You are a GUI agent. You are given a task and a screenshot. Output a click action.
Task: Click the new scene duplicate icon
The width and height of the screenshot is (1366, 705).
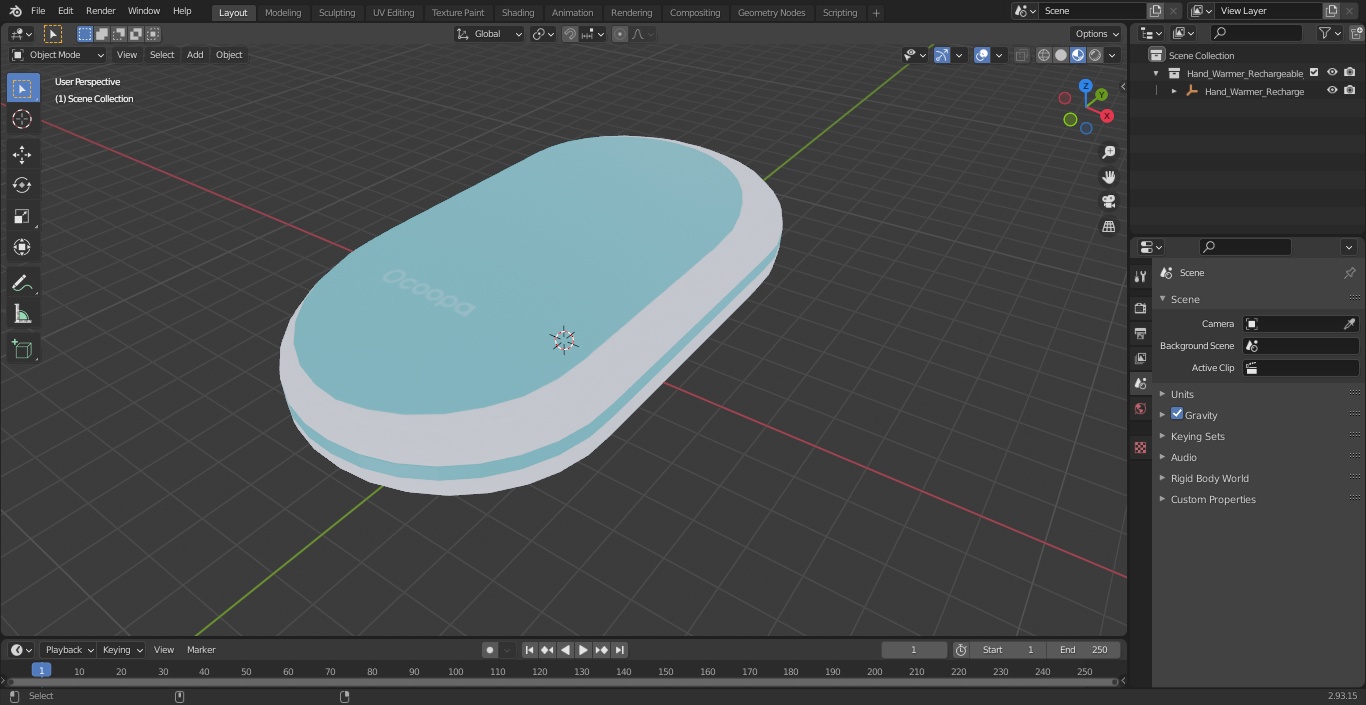coord(1155,11)
